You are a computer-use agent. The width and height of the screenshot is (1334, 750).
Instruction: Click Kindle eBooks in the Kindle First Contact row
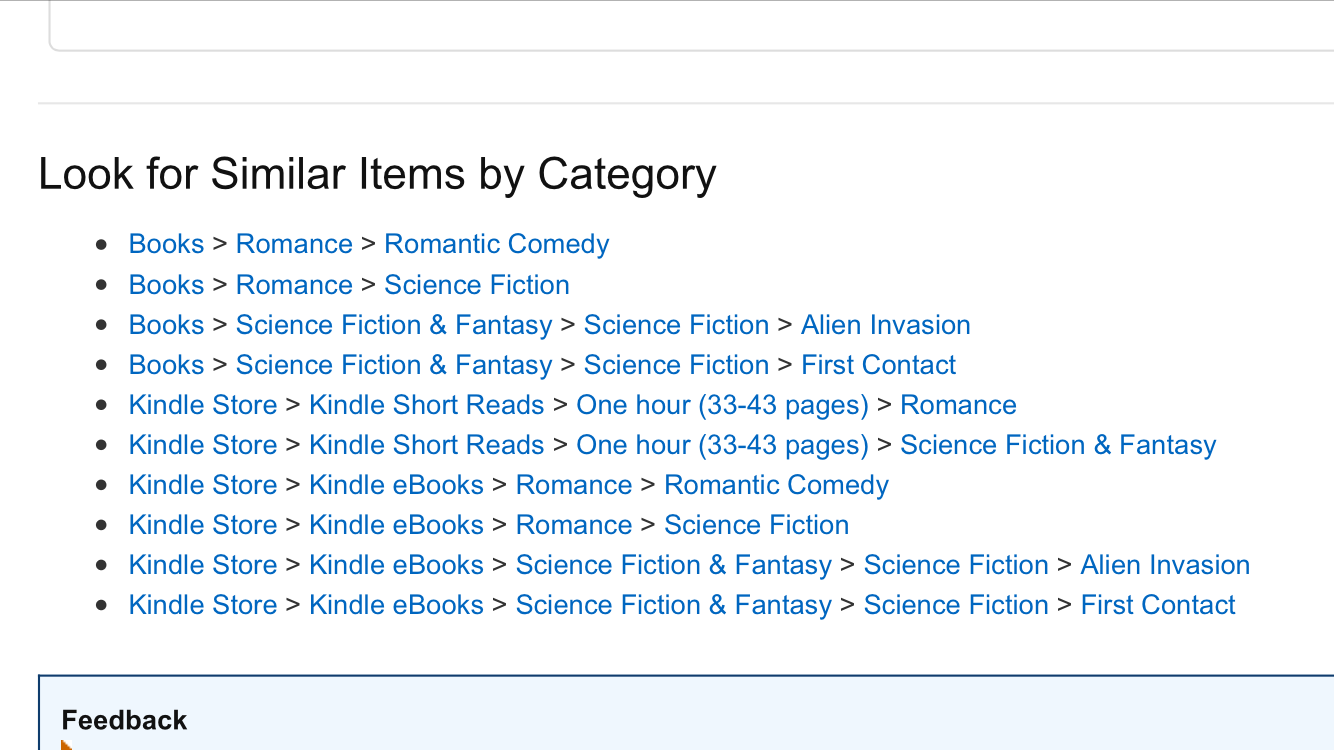396,605
